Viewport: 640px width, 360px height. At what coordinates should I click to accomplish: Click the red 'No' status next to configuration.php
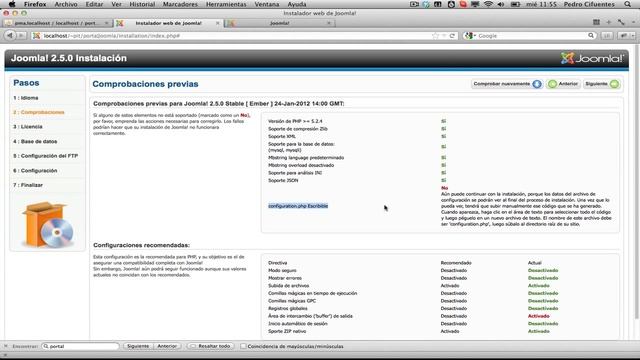pos(444,188)
